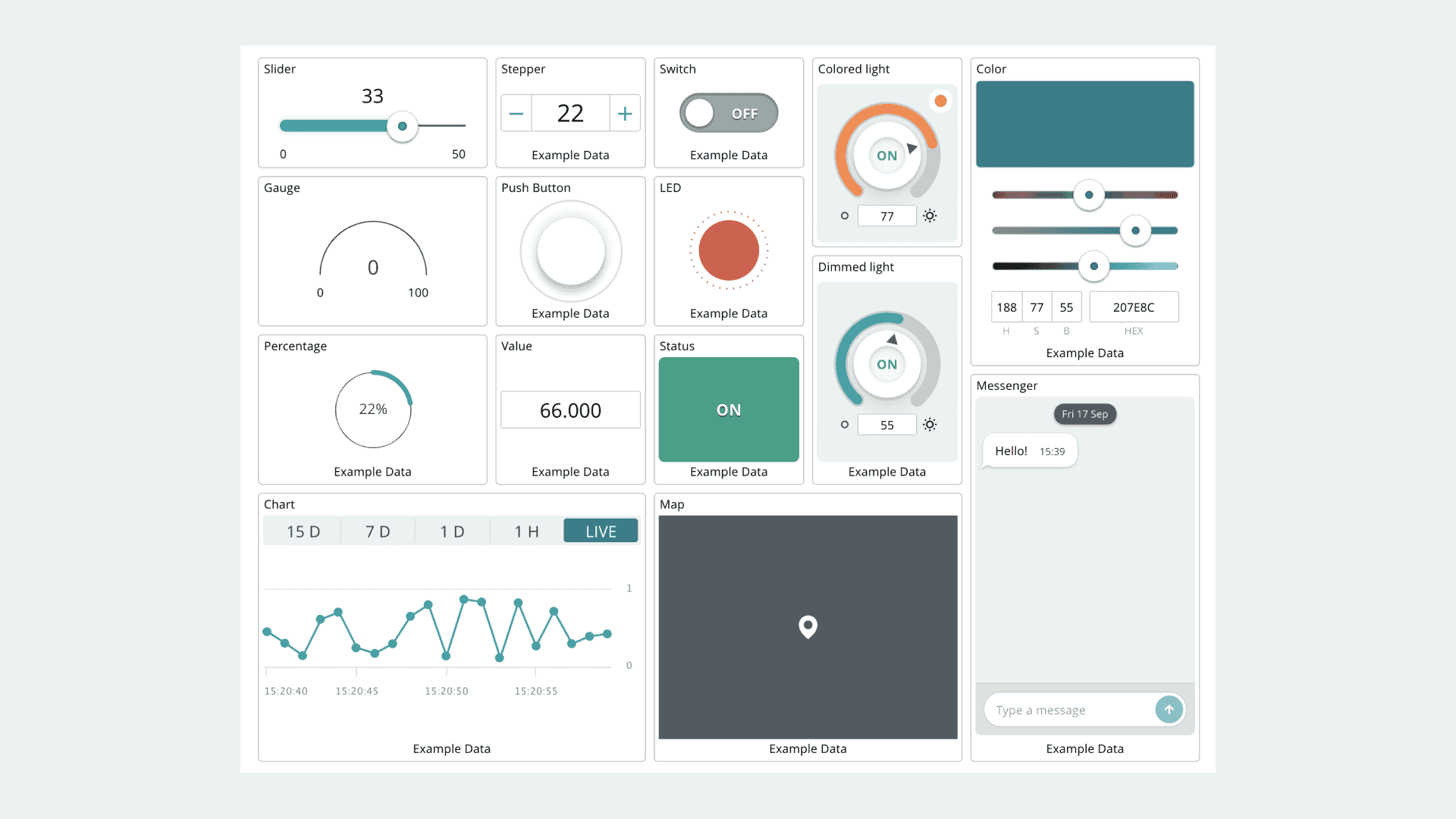The height and width of the screenshot is (819, 1456).
Task: Click the power icon on Dimmed light
Action: tap(844, 425)
